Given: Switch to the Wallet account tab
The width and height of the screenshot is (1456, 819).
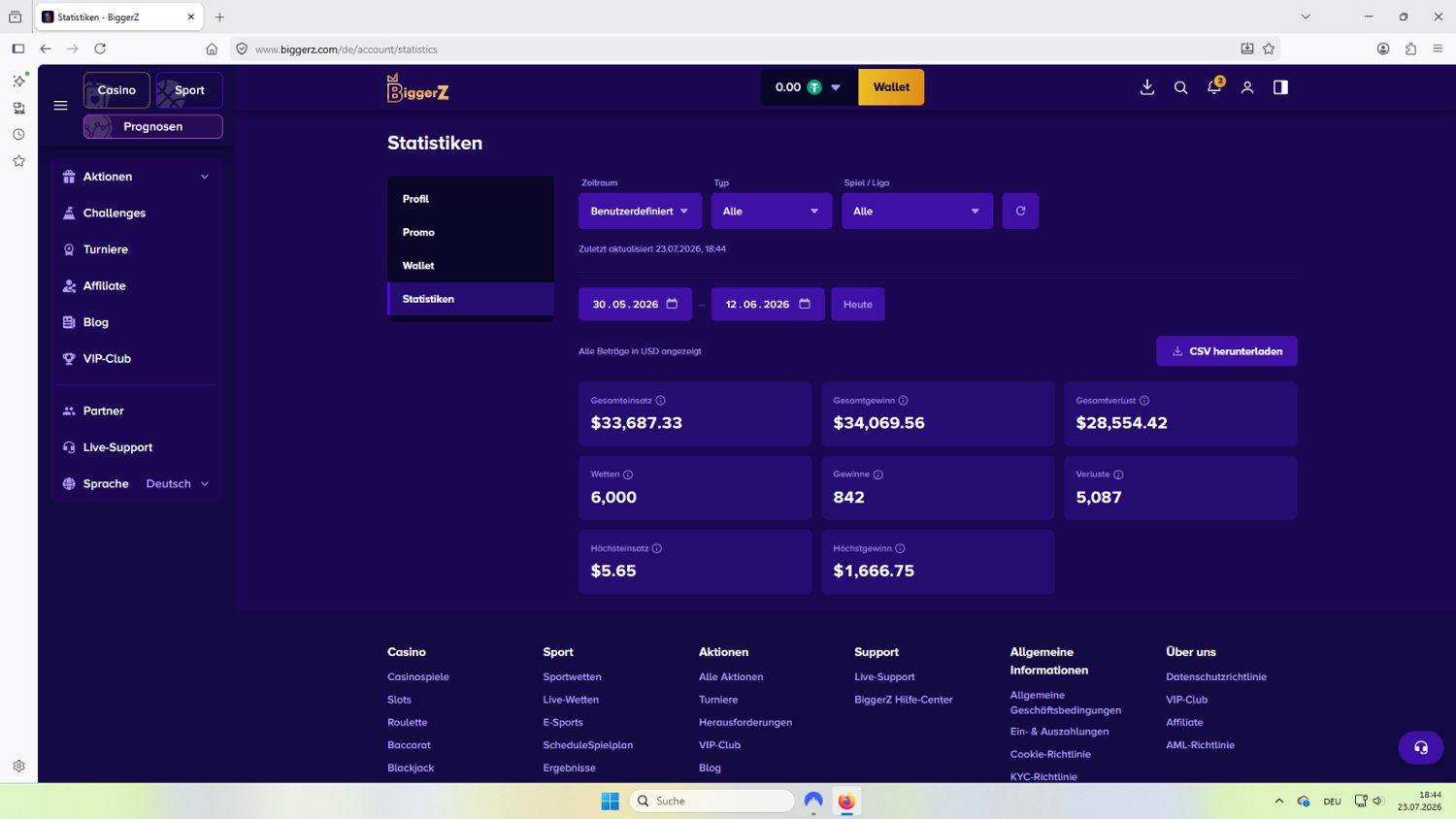Looking at the screenshot, I should (471, 266).
